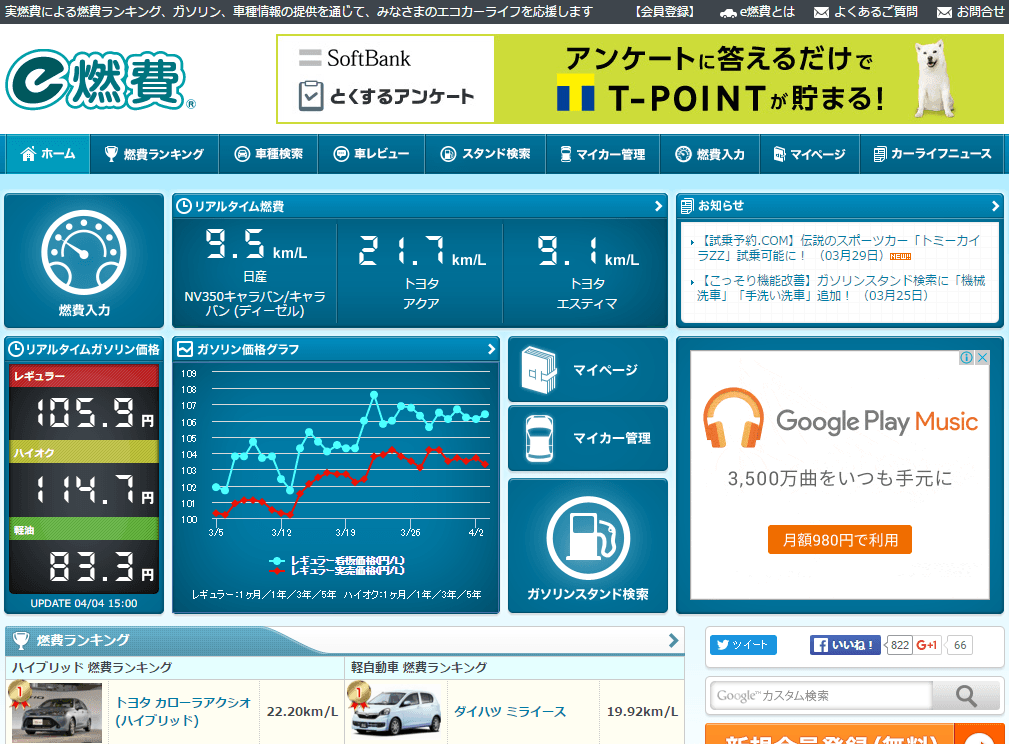Screen dimensions: 1009x744
Task: Click the マイカー管理 car icon tile
Action: pyautogui.click(x=588, y=438)
